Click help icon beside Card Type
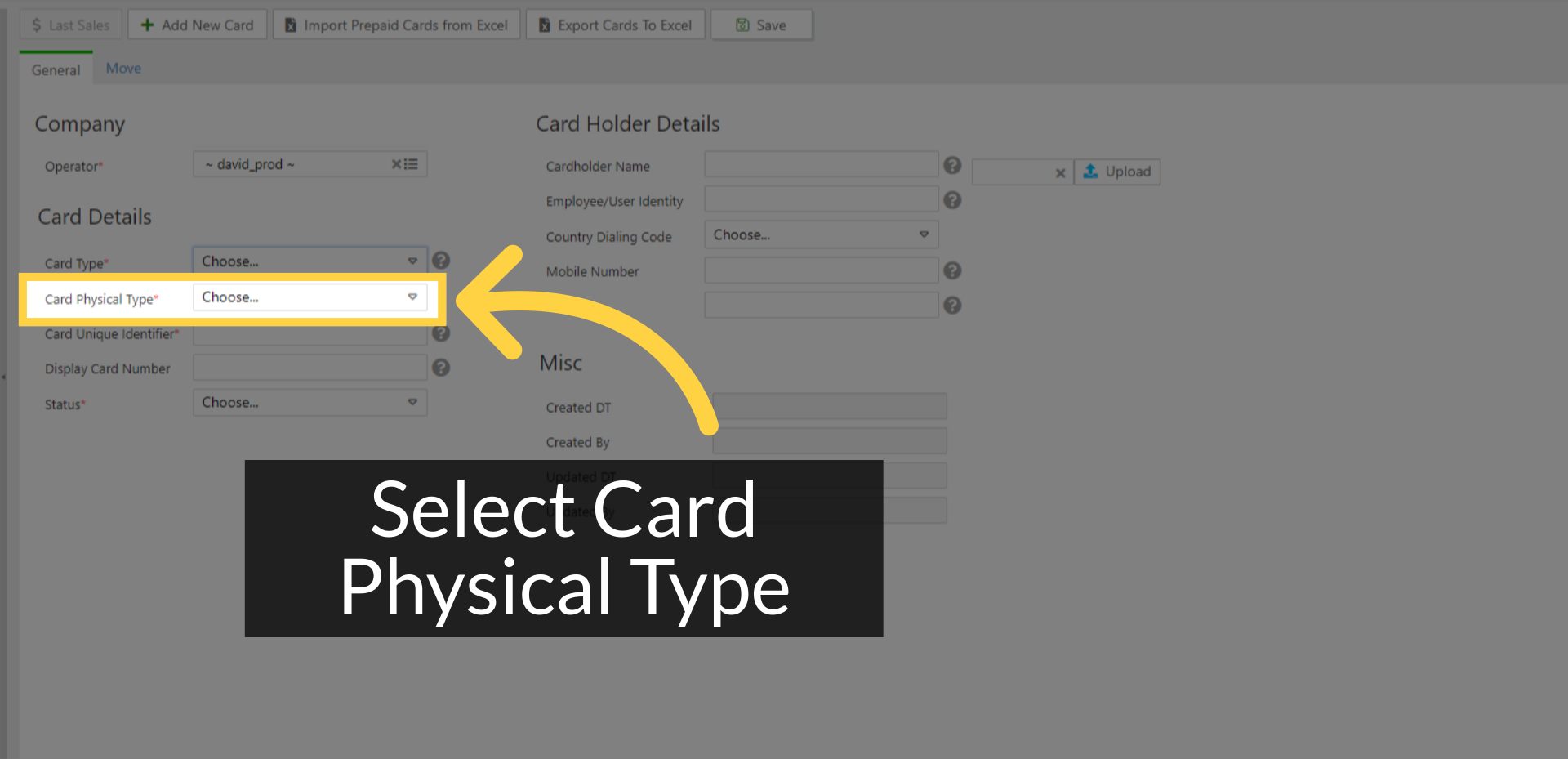Screen dimensions: 1568x759 click(441, 261)
